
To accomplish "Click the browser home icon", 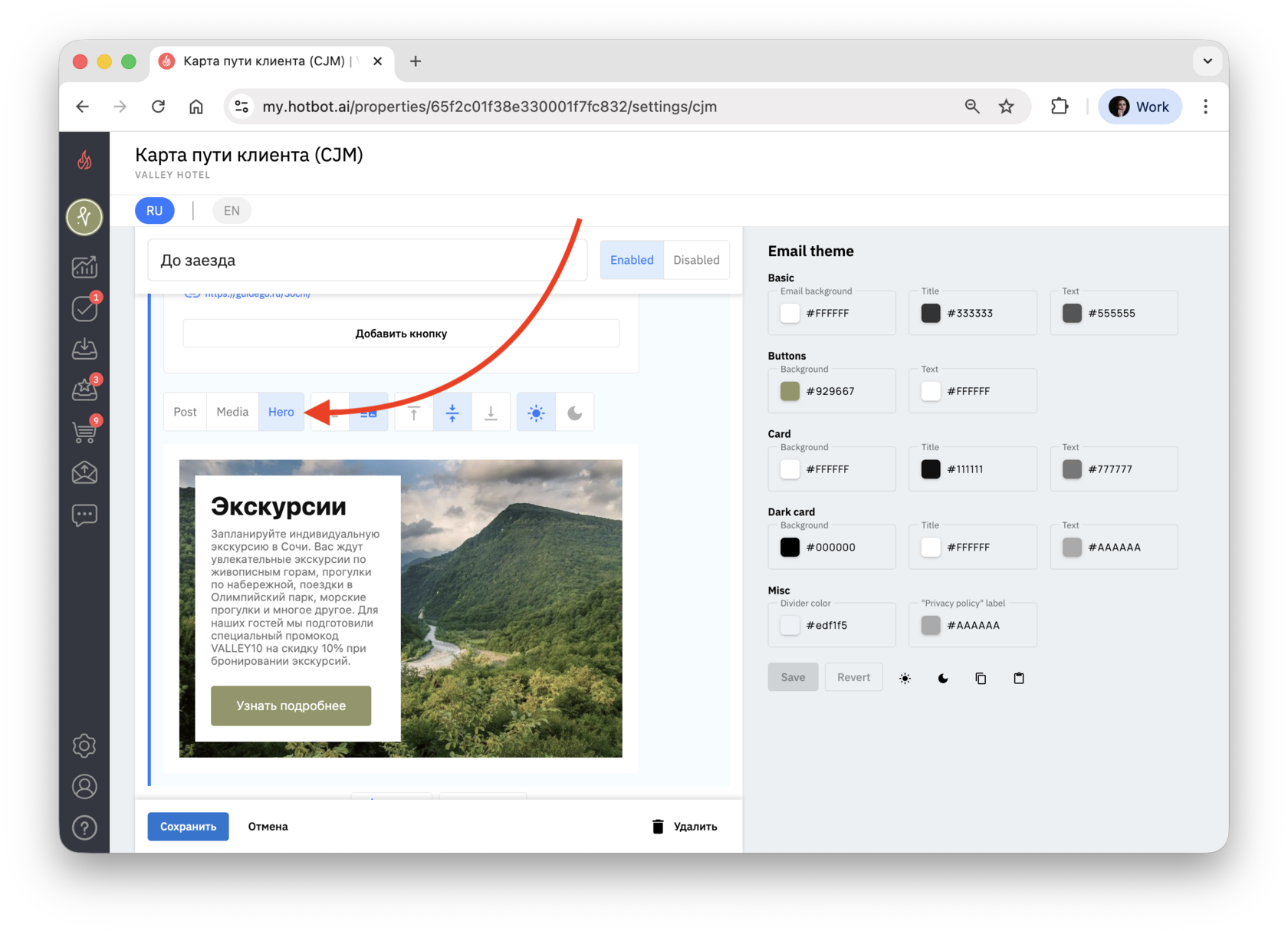I will coord(196,107).
